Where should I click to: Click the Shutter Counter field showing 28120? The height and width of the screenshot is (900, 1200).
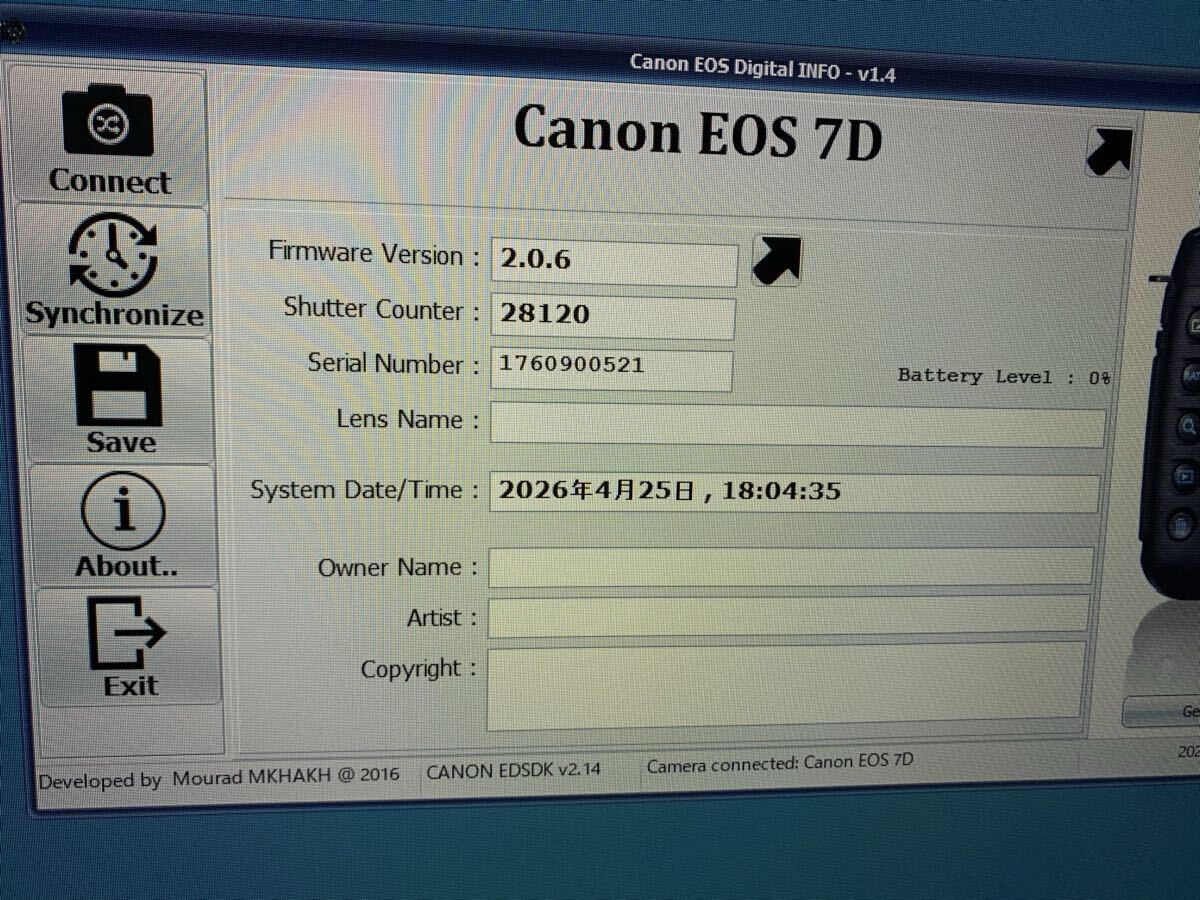(612, 317)
